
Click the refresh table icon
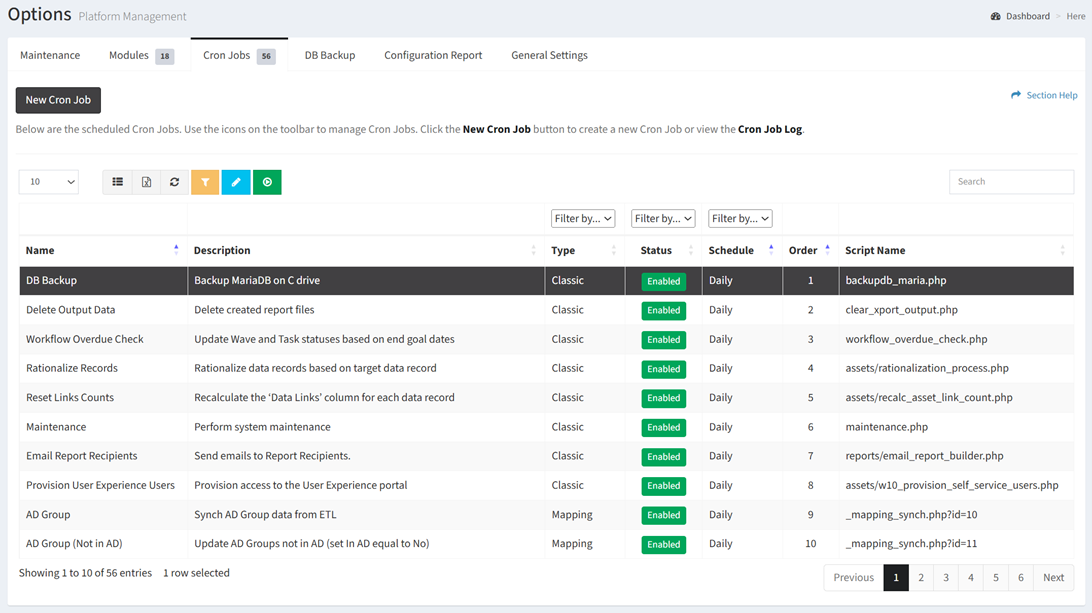pos(174,182)
